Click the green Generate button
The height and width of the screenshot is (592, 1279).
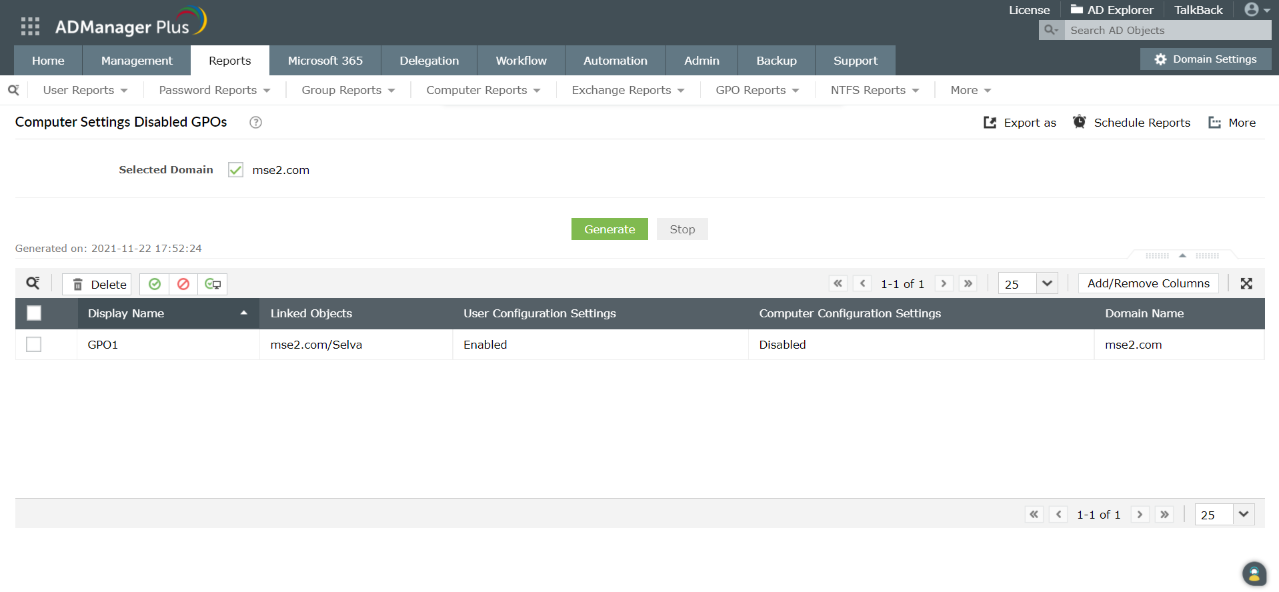click(610, 229)
